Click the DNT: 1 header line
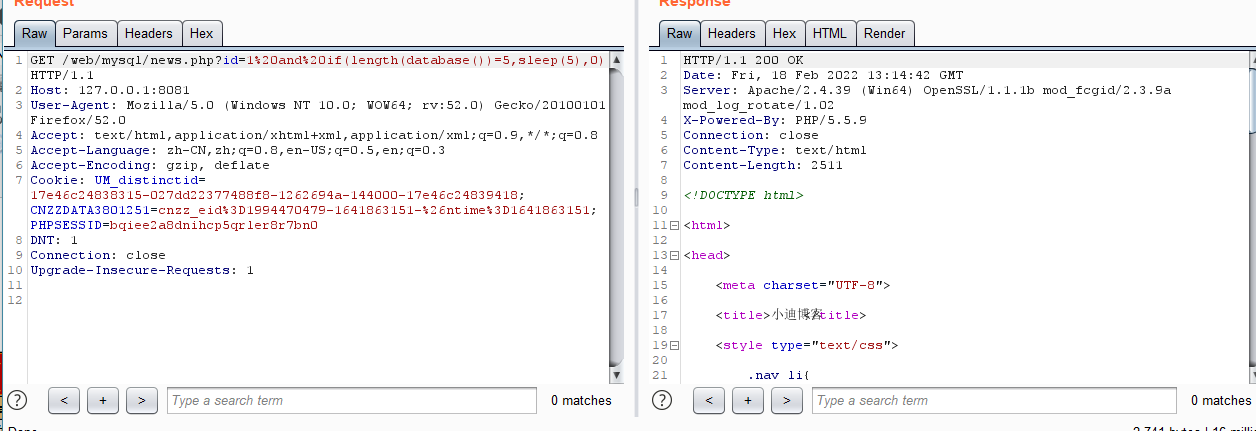The height and width of the screenshot is (431, 1256). pyautogui.click(x=54, y=240)
